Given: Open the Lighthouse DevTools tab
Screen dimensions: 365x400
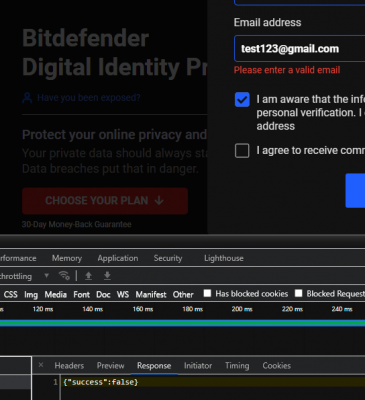Looking at the screenshot, I should 224,258.
